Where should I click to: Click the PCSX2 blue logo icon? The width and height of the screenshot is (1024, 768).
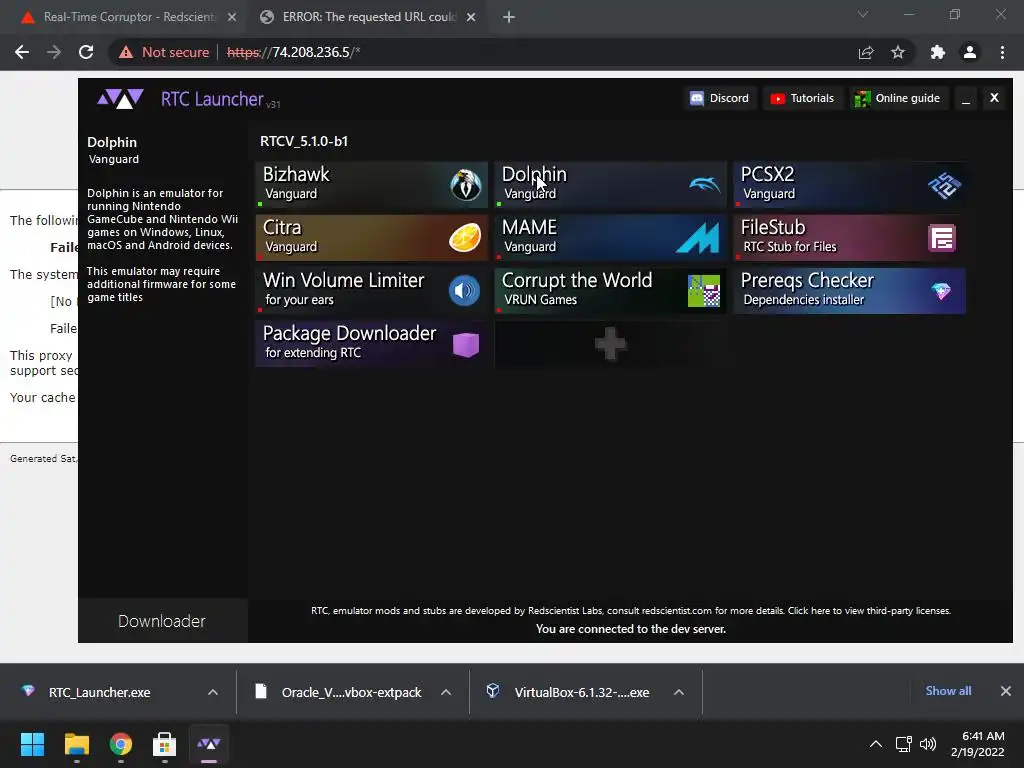coord(944,185)
